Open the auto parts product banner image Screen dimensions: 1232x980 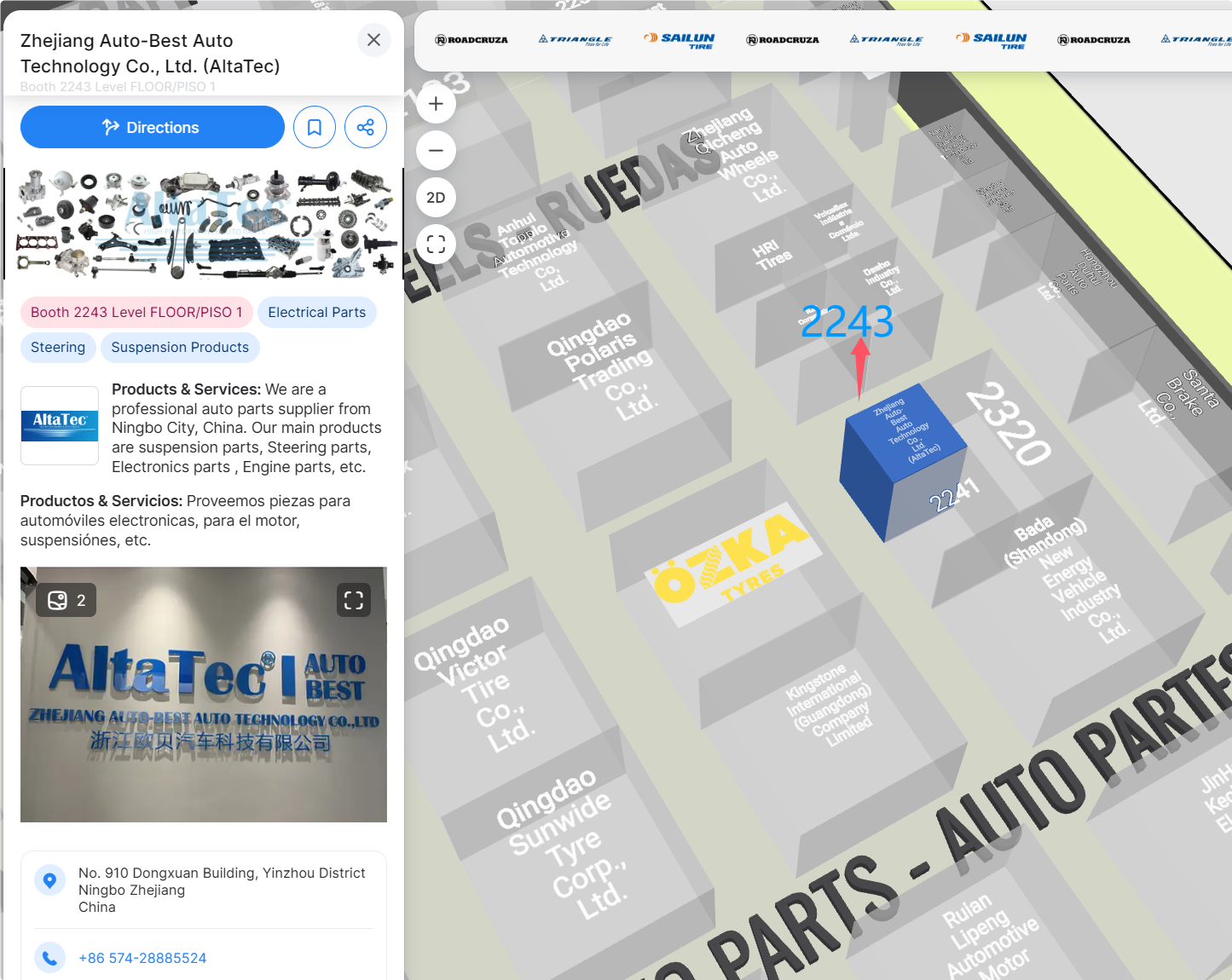205,224
